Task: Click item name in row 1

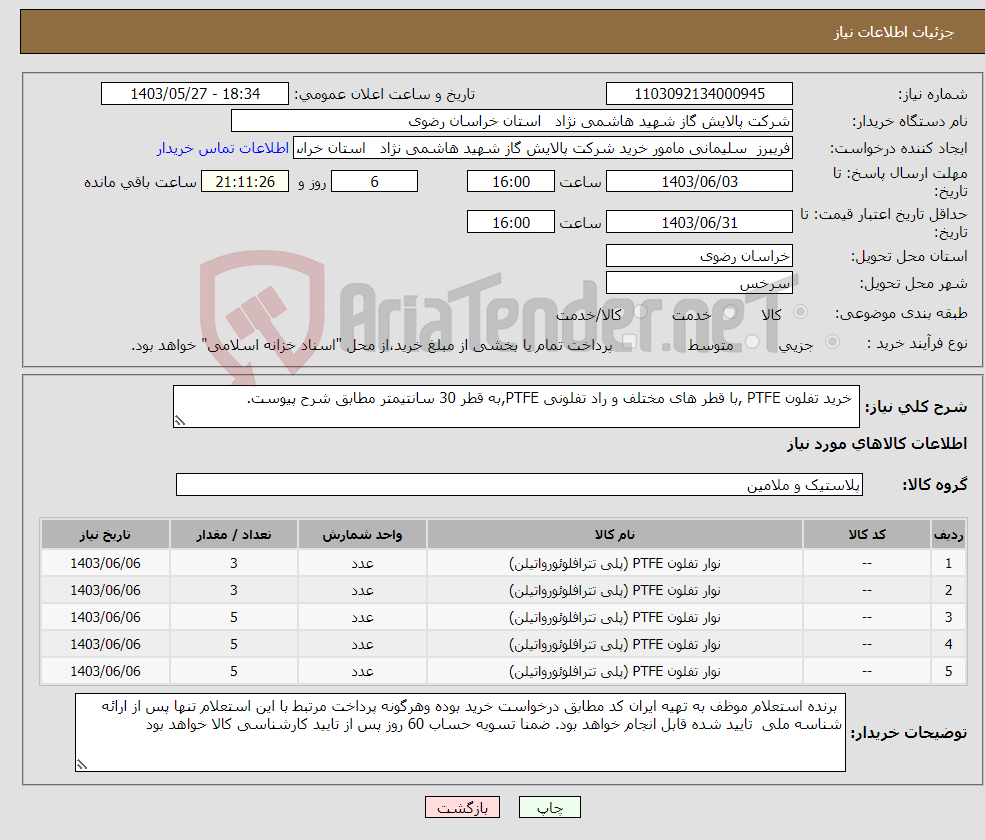Action: (614, 564)
